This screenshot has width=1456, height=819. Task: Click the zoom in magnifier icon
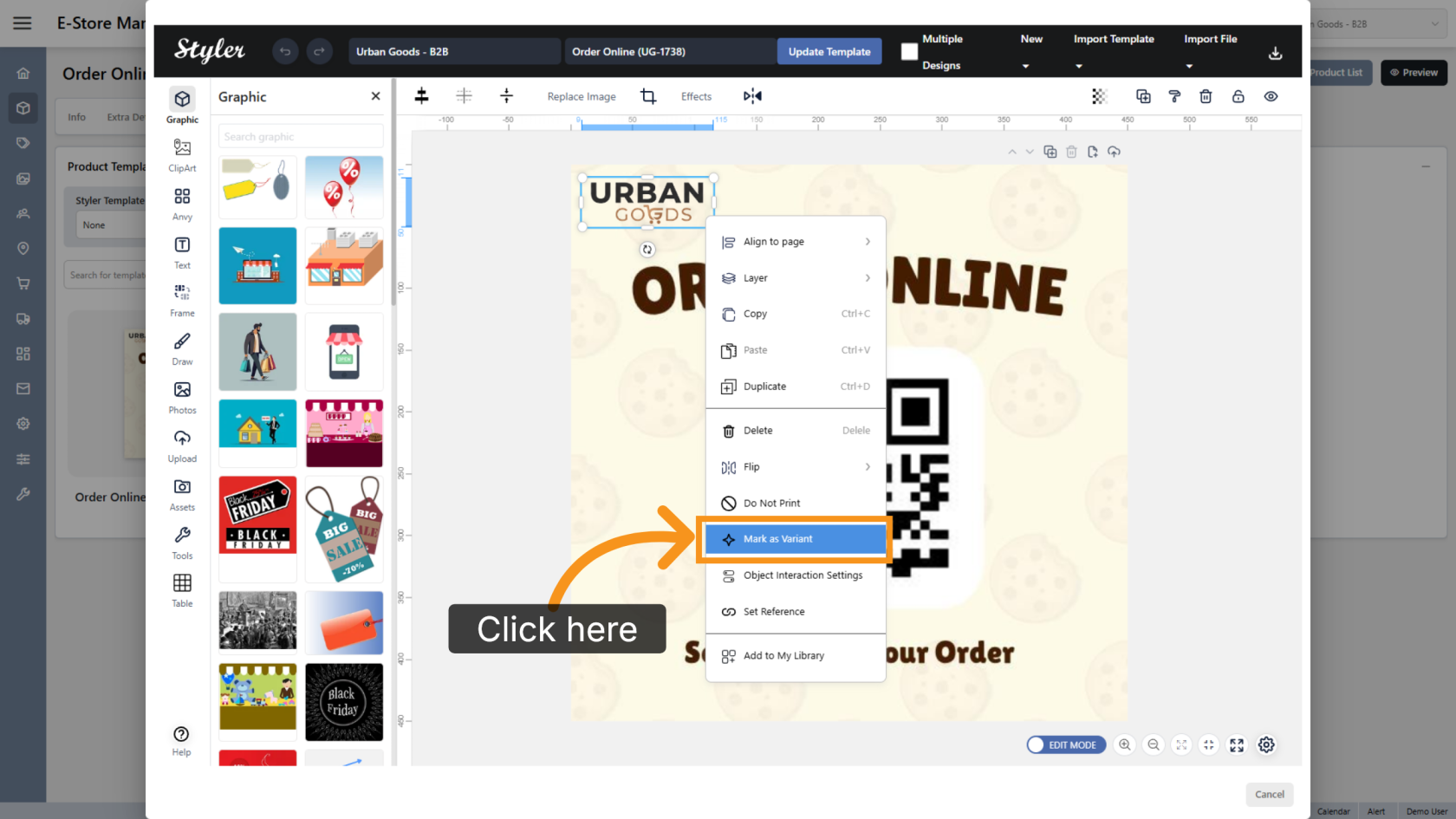click(x=1125, y=744)
